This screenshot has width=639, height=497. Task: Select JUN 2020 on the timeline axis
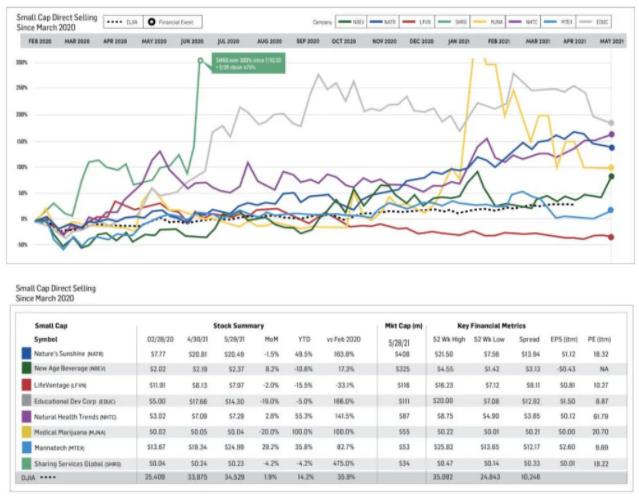pos(192,42)
